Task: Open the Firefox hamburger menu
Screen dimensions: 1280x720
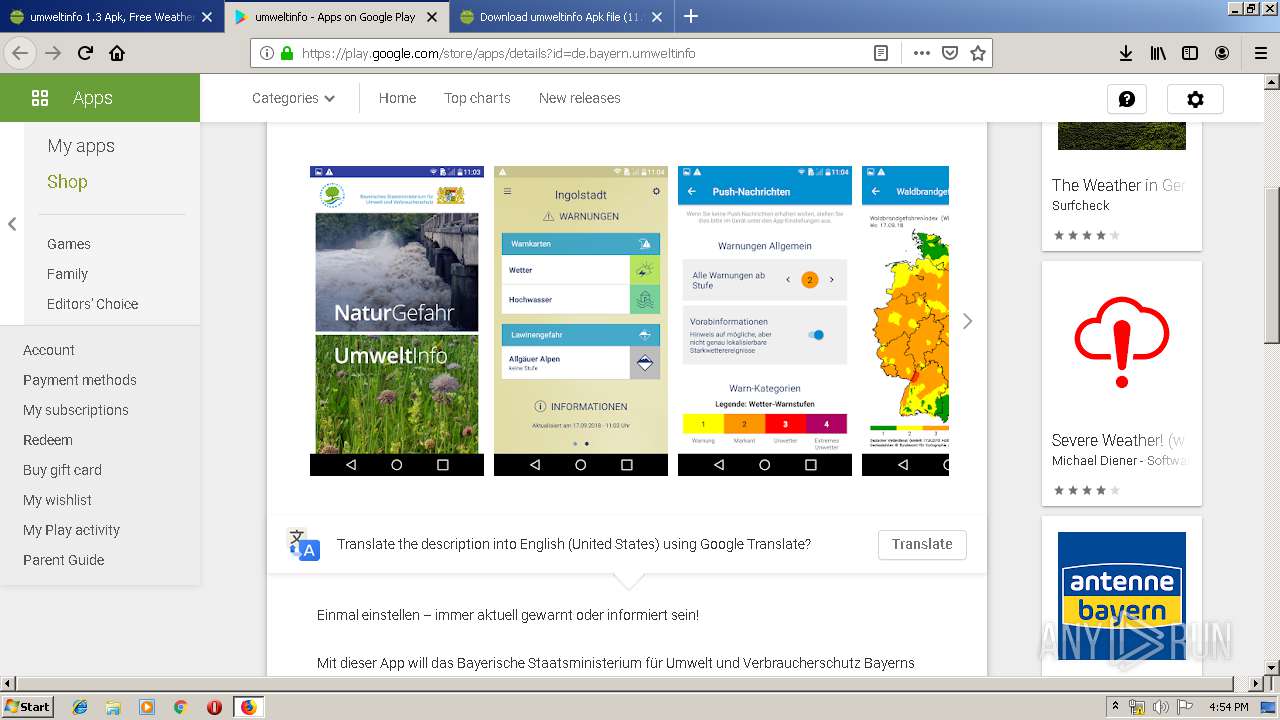Action: (1260, 54)
